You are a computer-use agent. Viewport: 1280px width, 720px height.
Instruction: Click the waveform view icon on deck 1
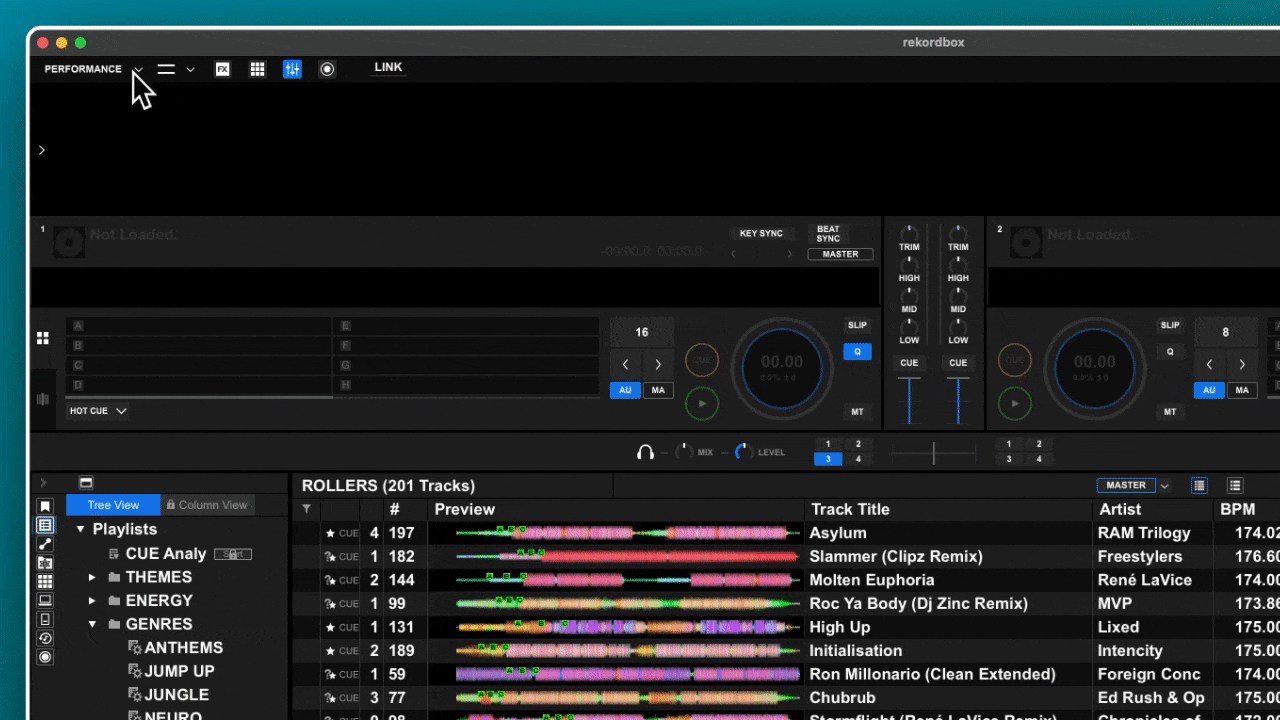click(43, 399)
